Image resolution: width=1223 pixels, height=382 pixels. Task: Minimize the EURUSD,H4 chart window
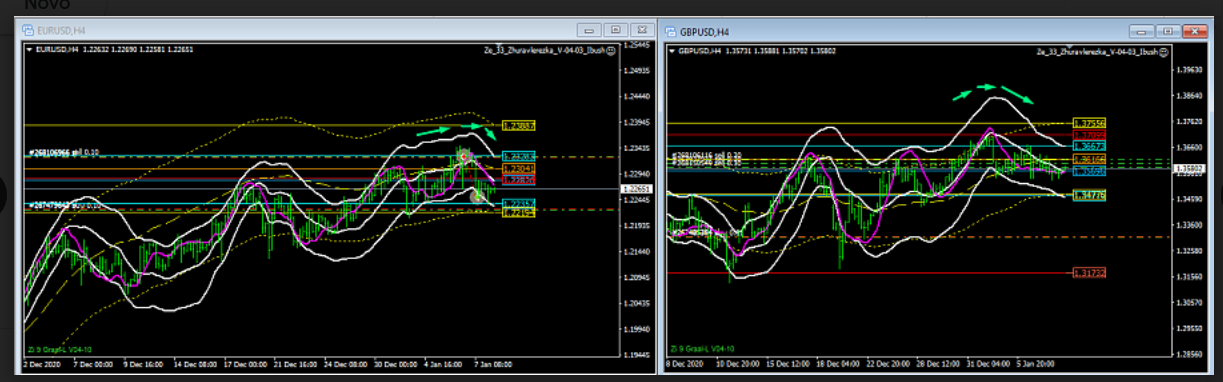[x=590, y=30]
